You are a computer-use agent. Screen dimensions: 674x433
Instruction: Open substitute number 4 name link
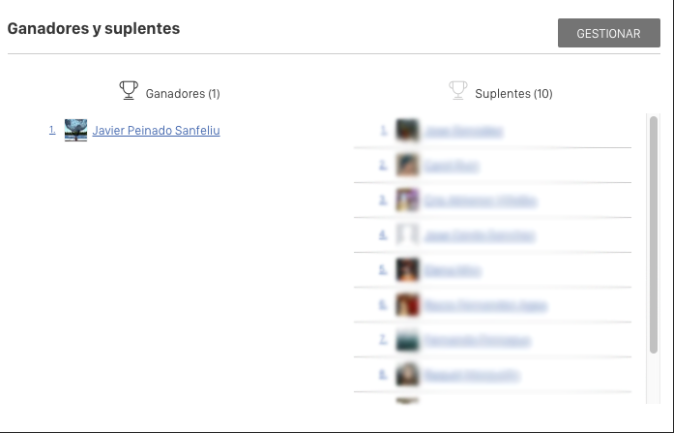tap(480, 236)
